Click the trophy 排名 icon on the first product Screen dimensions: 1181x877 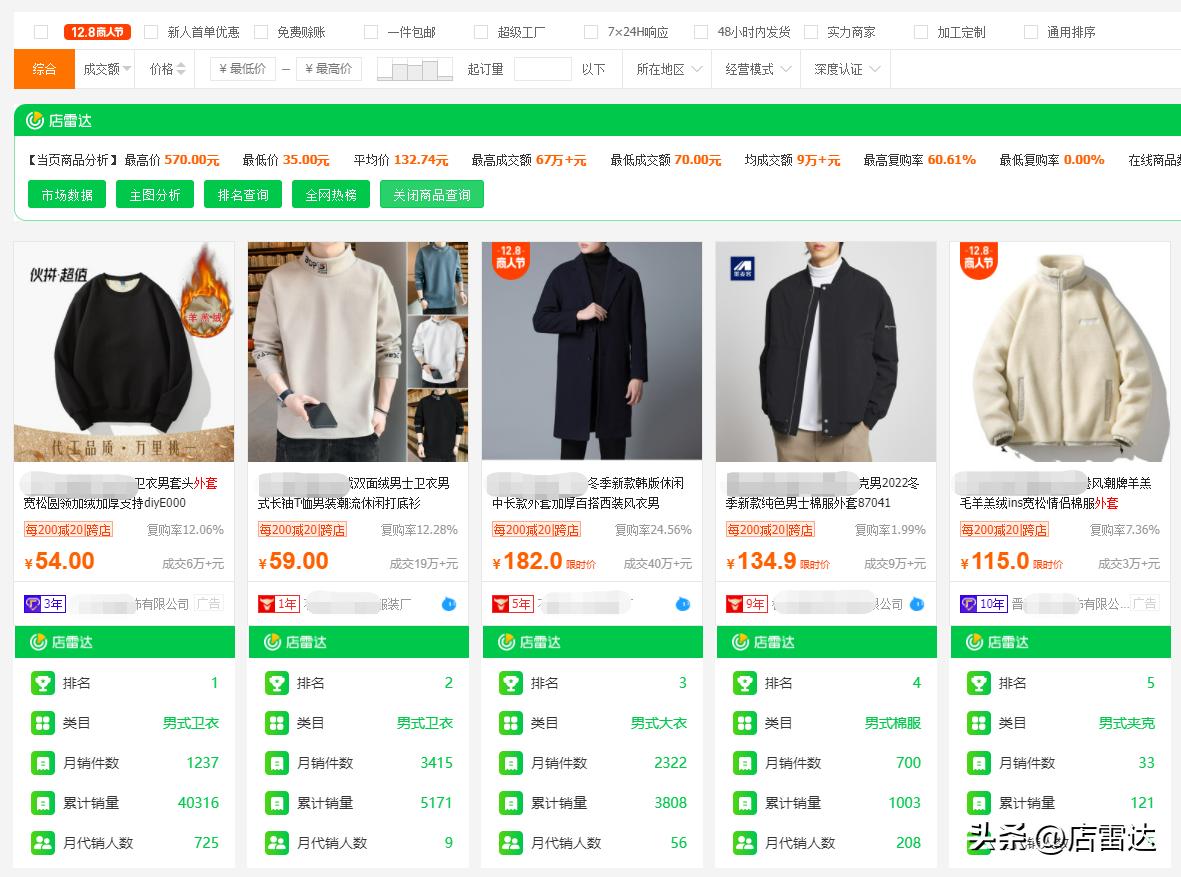click(x=43, y=683)
